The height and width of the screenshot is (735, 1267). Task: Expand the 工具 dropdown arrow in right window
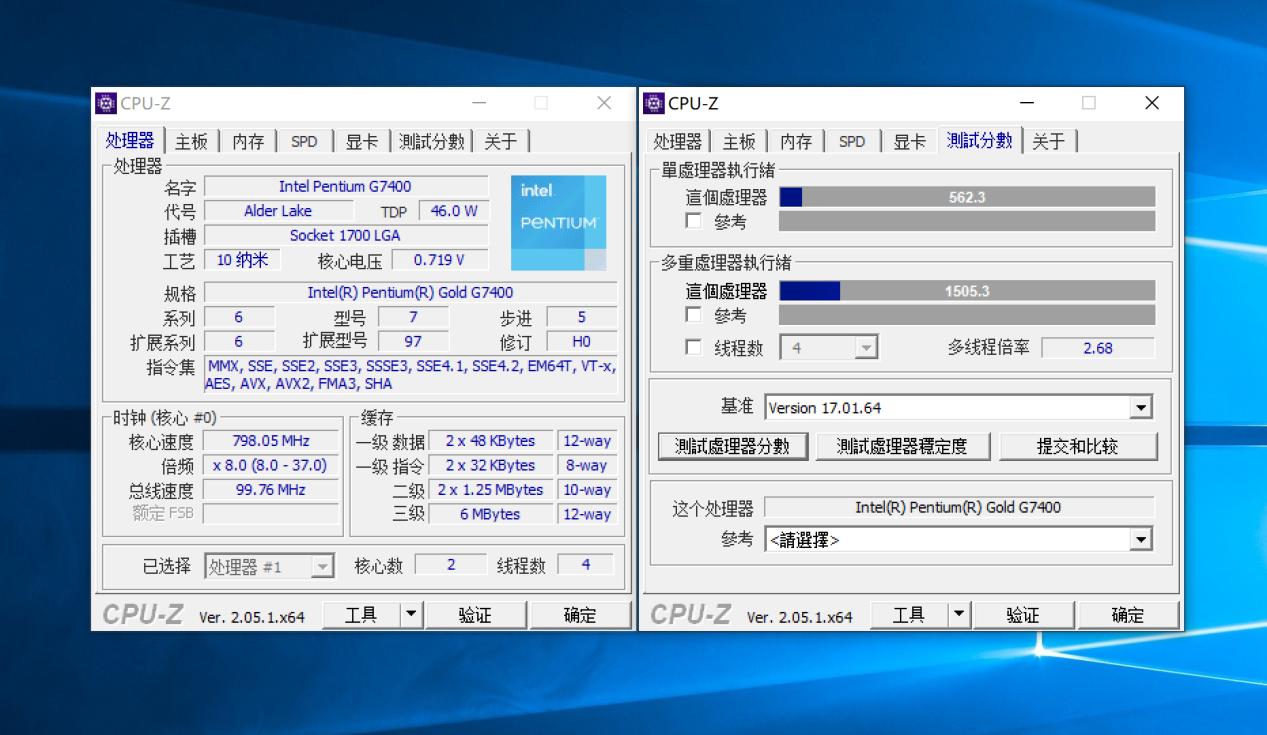(957, 614)
